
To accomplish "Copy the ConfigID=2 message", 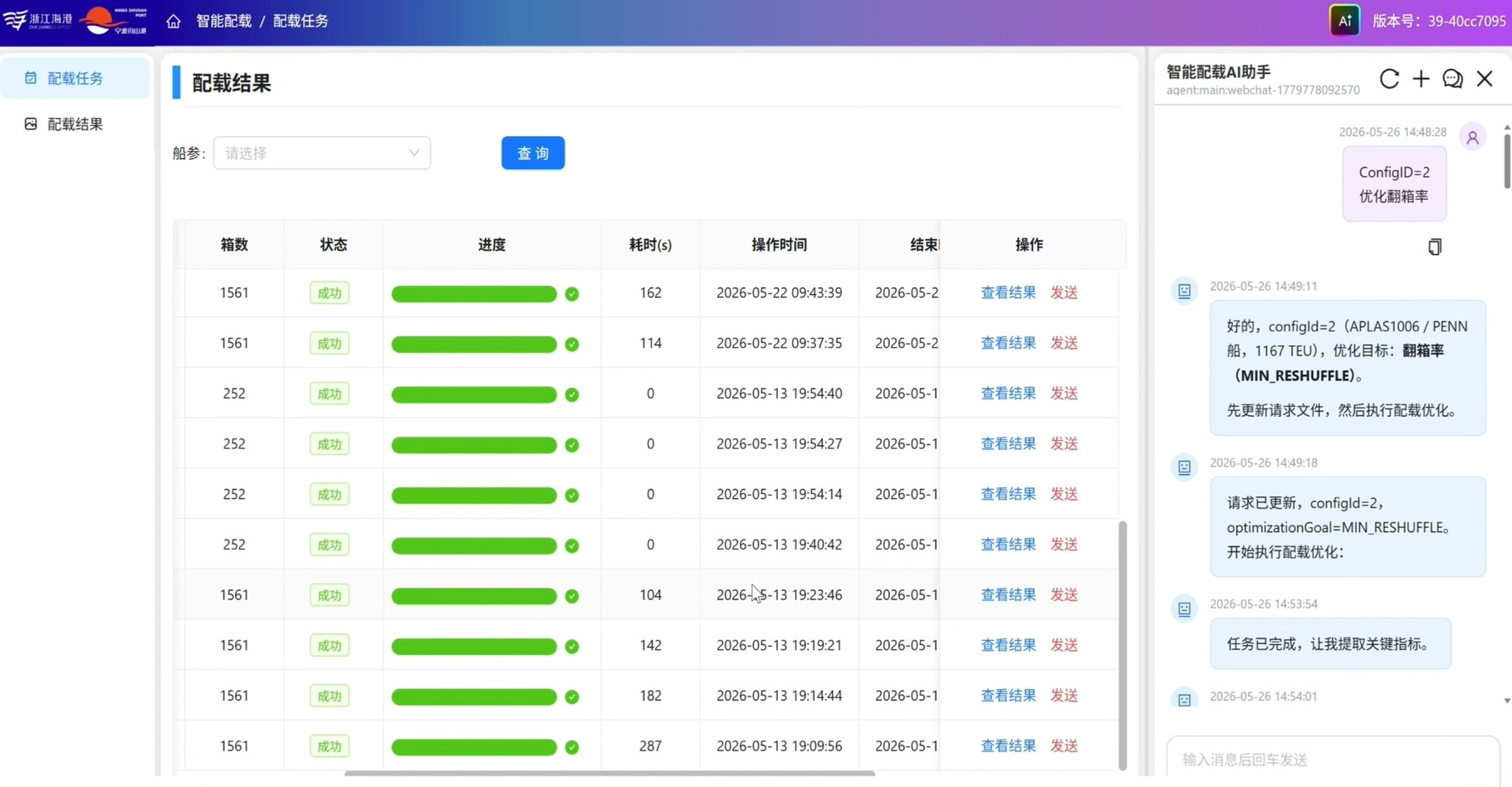I will pyautogui.click(x=1435, y=247).
